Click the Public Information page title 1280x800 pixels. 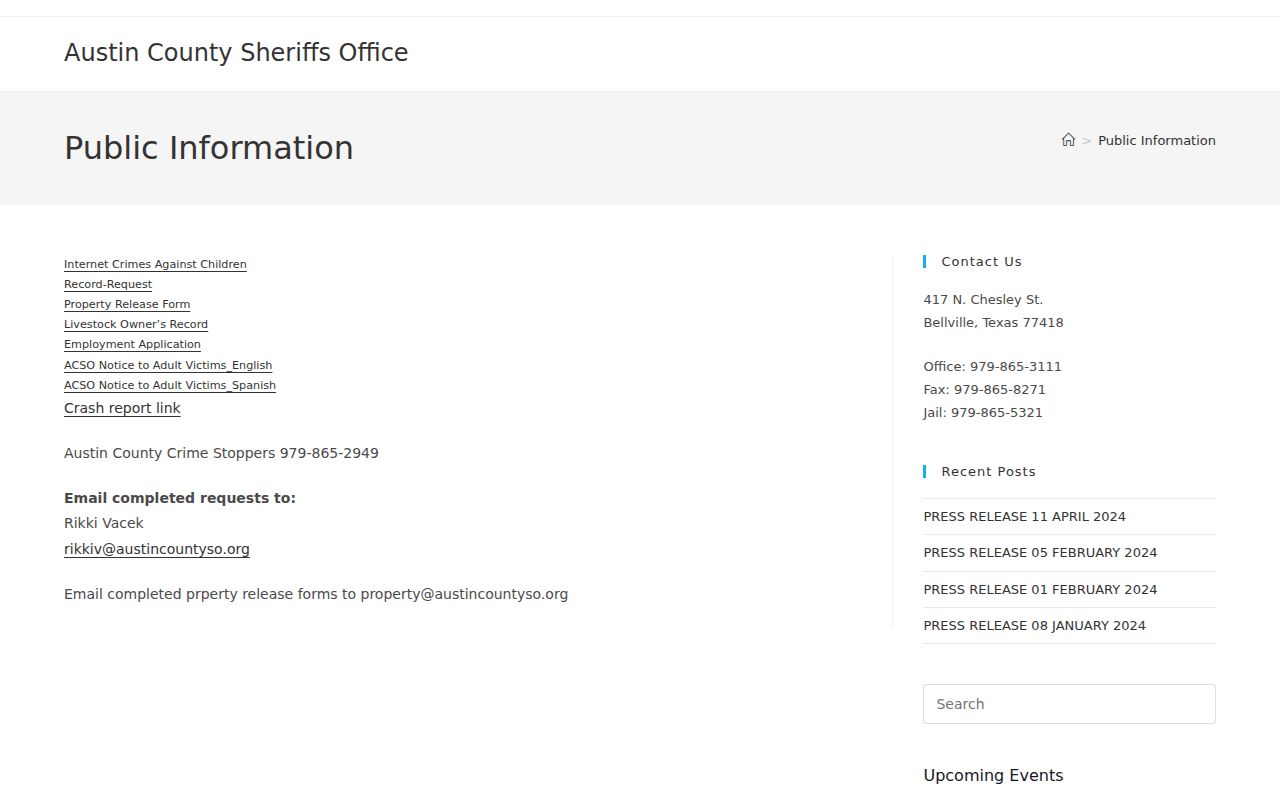pyautogui.click(x=209, y=148)
